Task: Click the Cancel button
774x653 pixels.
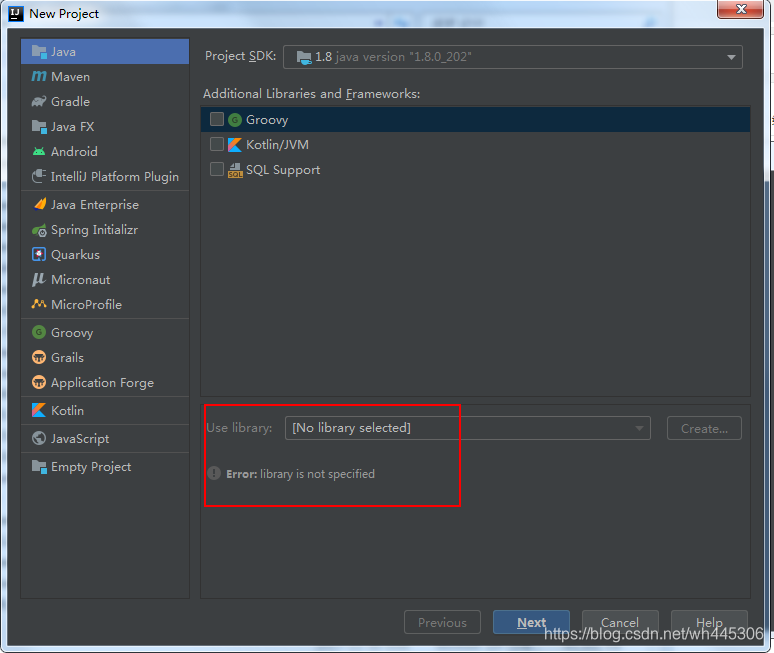Action: pos(620,622)
